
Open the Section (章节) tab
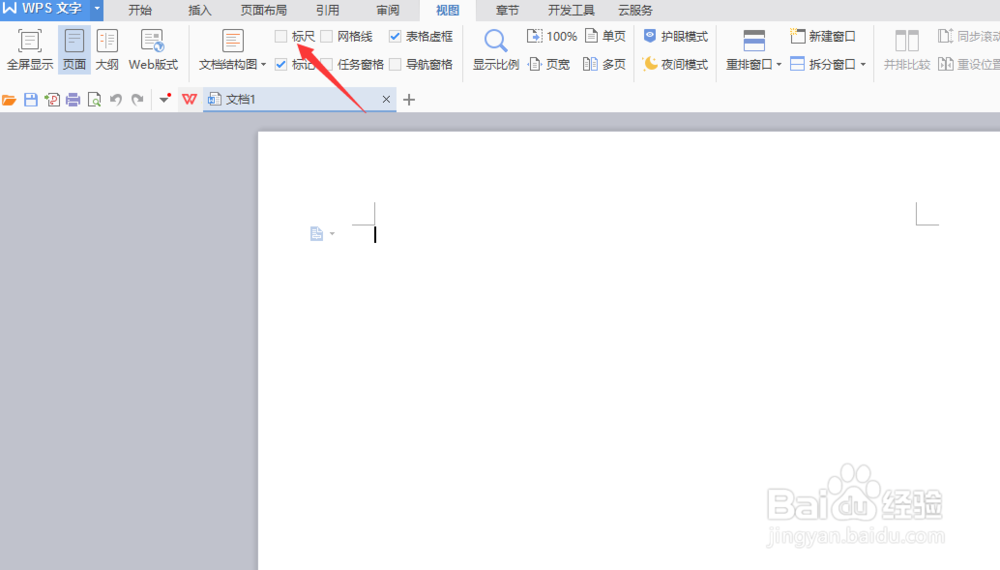(507, 10)
